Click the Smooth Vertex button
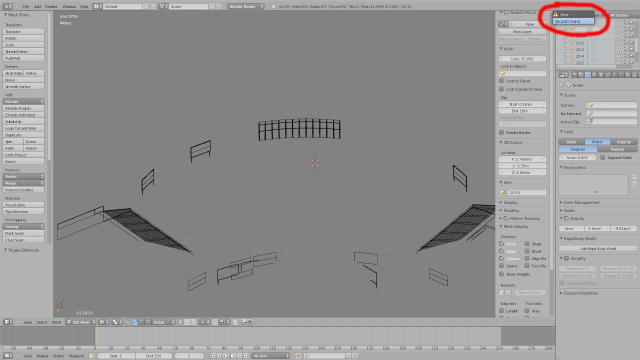 [x=24, y=87]
